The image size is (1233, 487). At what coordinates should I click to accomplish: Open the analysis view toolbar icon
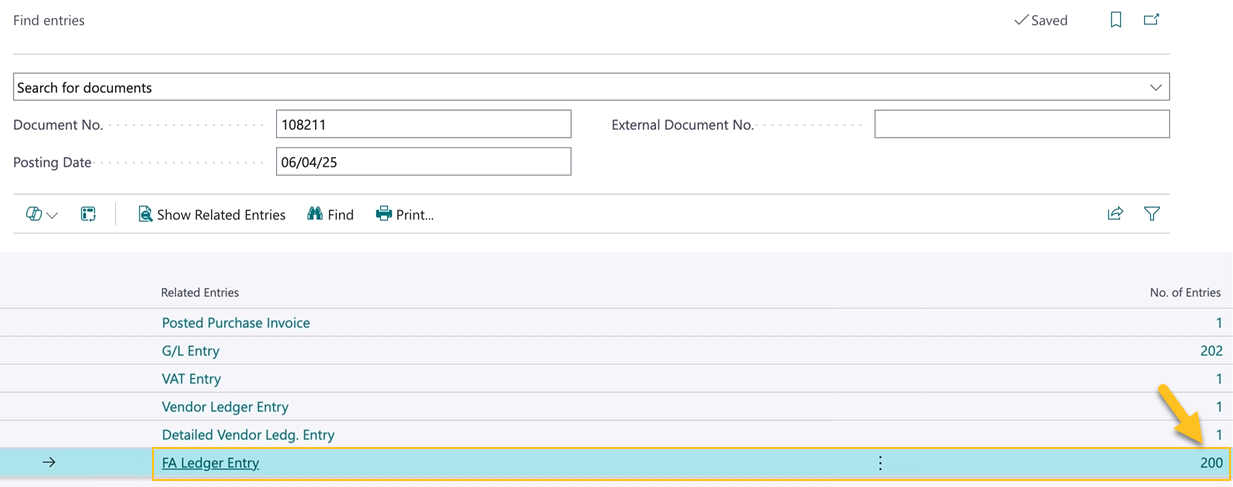click(x=88, y=214)
